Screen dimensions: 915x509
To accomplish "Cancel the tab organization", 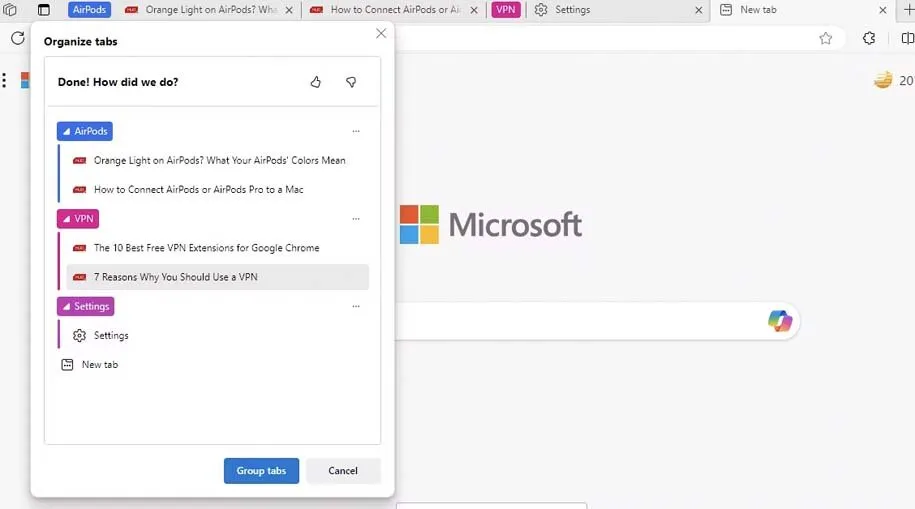I will [x=343, y=471].
